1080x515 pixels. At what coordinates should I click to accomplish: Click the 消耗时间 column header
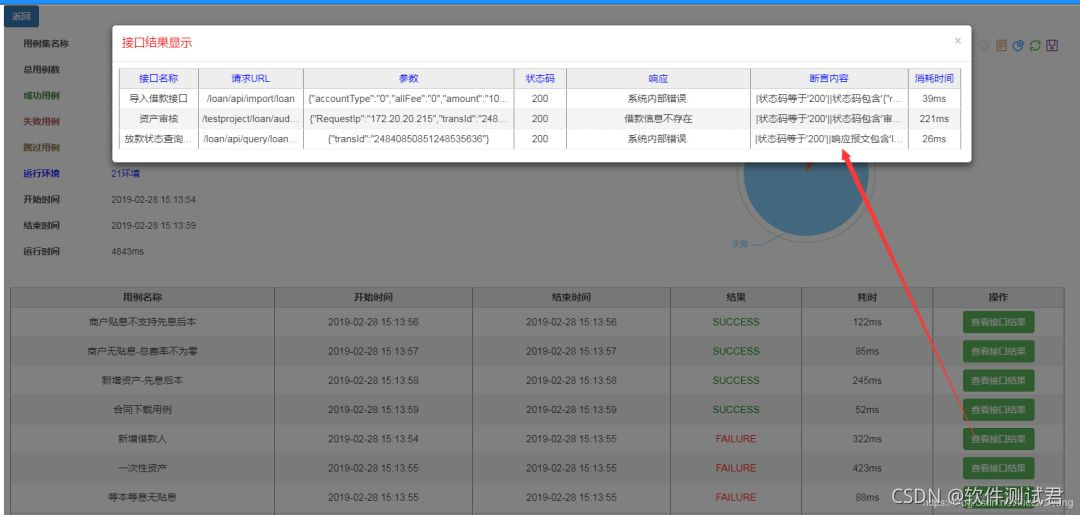click(x=934, y=78)
